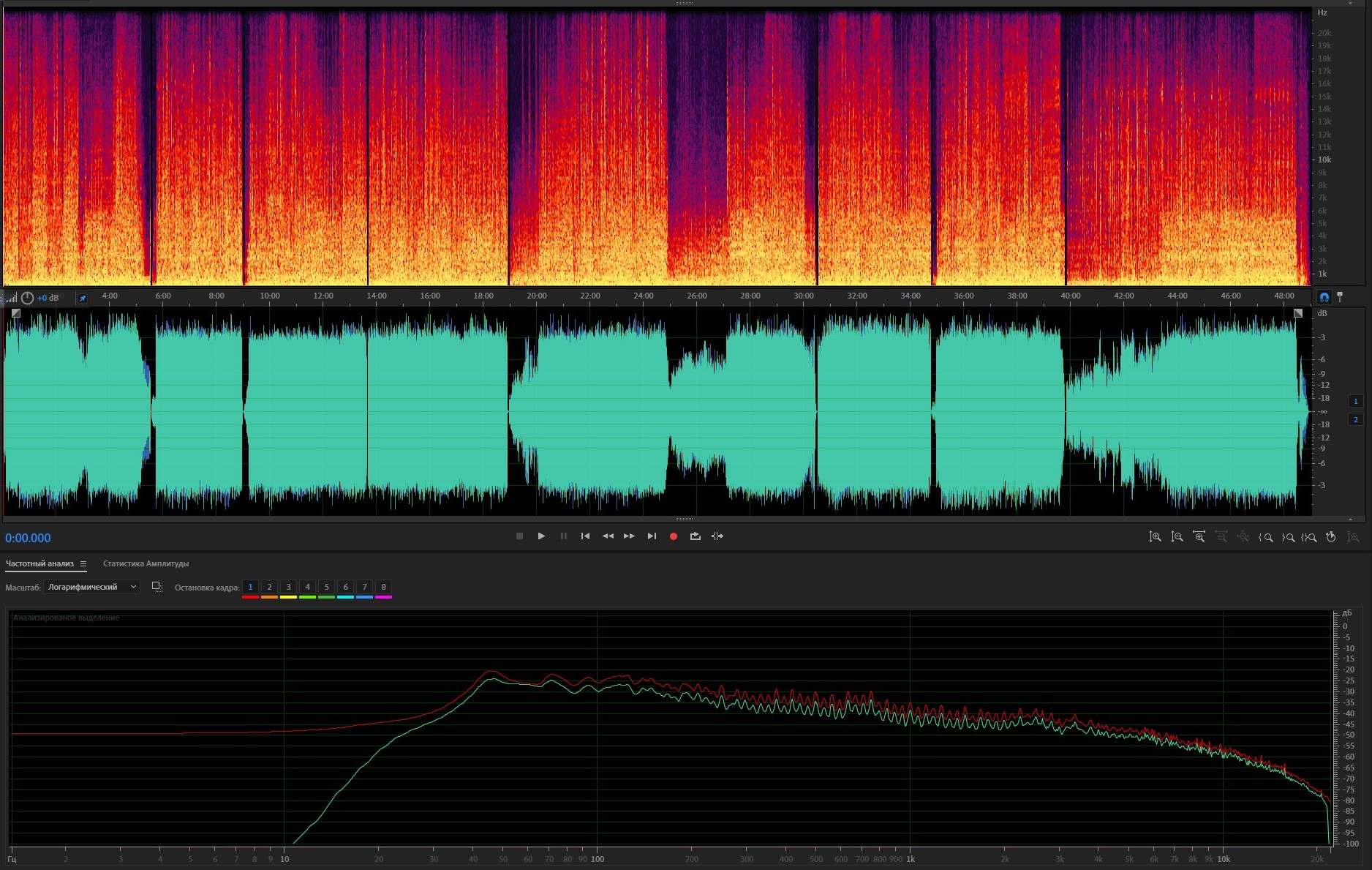Click Zoom In Amplitude icon

pyautogui.click(x=1155, y=537)
